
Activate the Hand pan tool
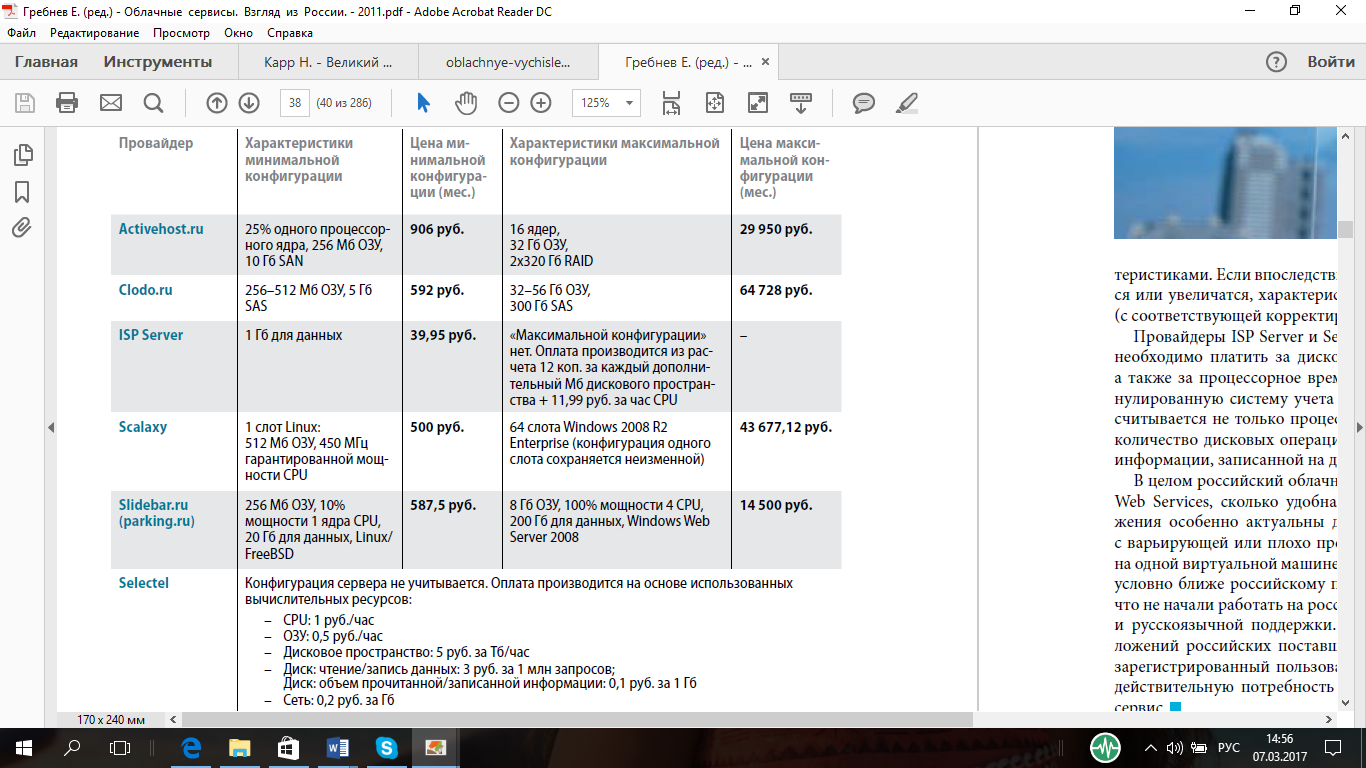(466, 102)
